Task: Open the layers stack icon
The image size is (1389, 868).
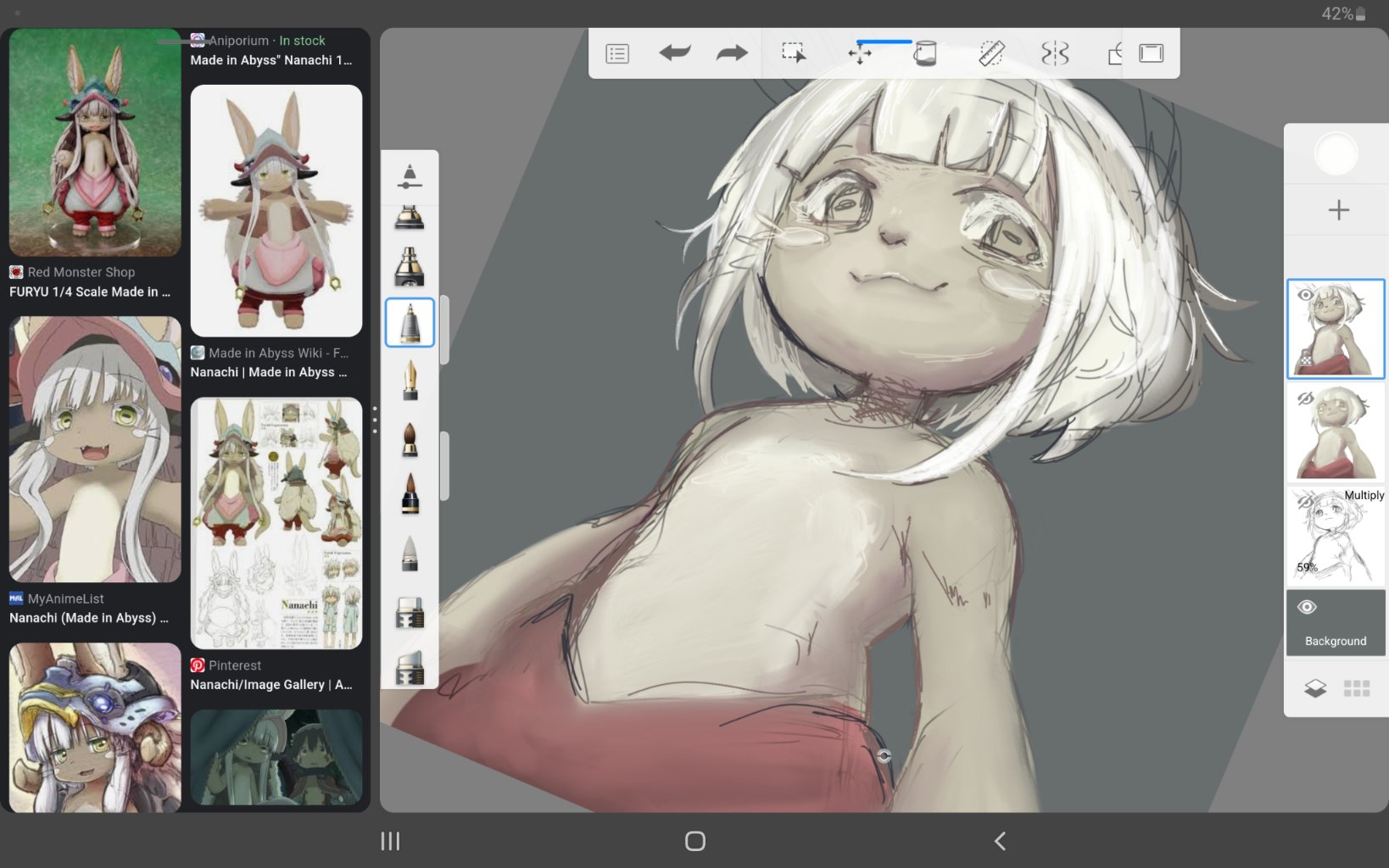Action: [x=1315, y=688]
